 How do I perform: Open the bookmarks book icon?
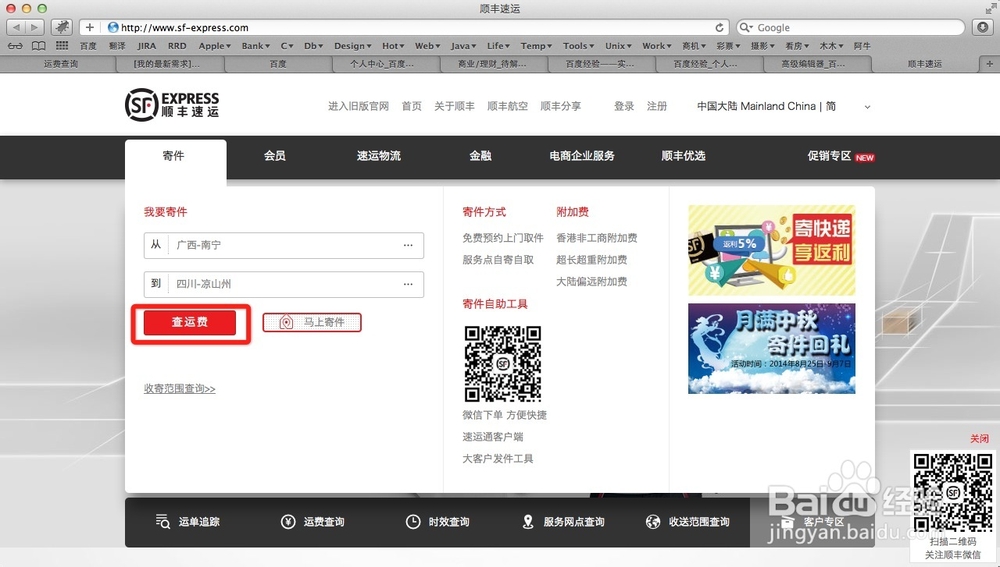39,46
